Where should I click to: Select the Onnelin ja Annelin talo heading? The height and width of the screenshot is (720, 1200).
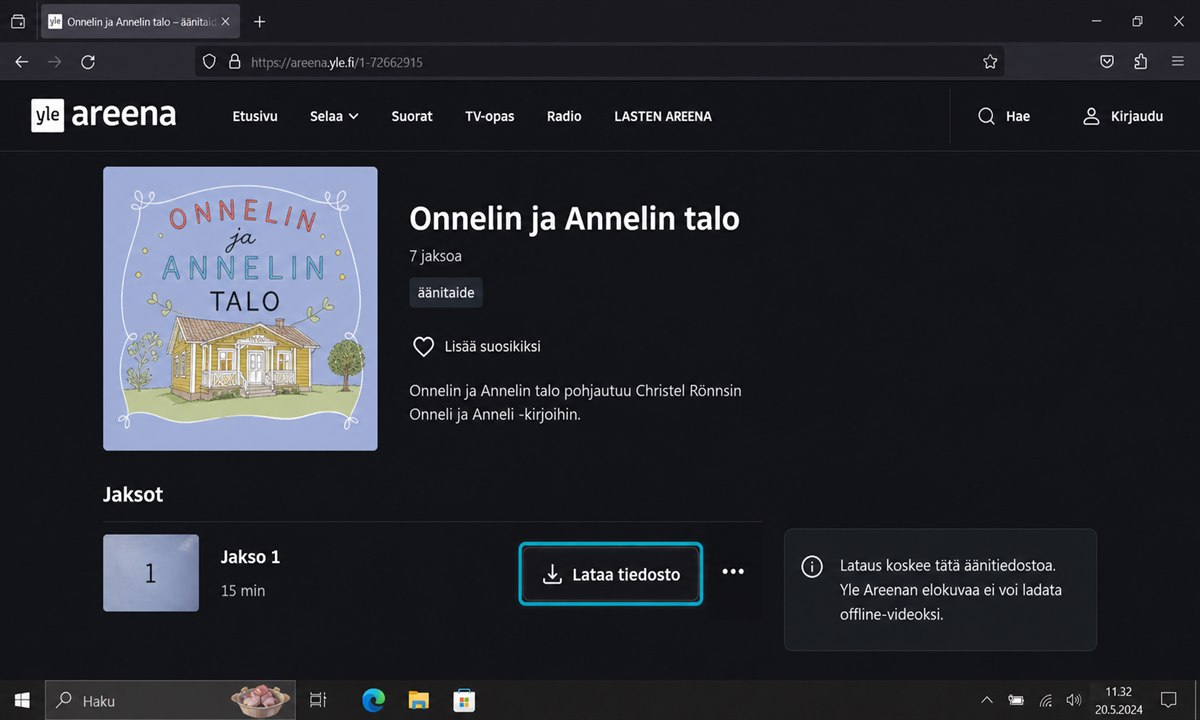click(x=575, y=218)
